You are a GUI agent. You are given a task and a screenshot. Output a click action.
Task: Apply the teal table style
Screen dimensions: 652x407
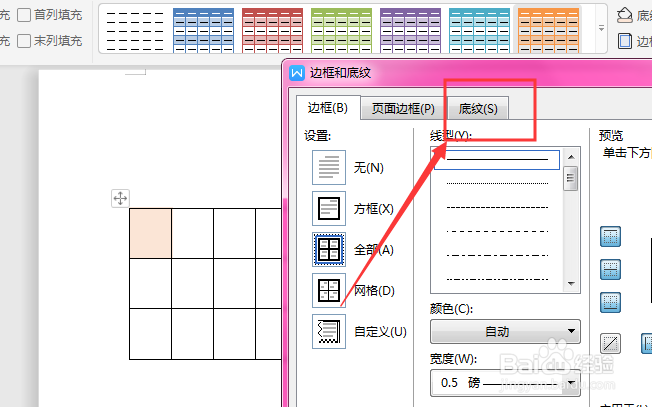point(479,30)
